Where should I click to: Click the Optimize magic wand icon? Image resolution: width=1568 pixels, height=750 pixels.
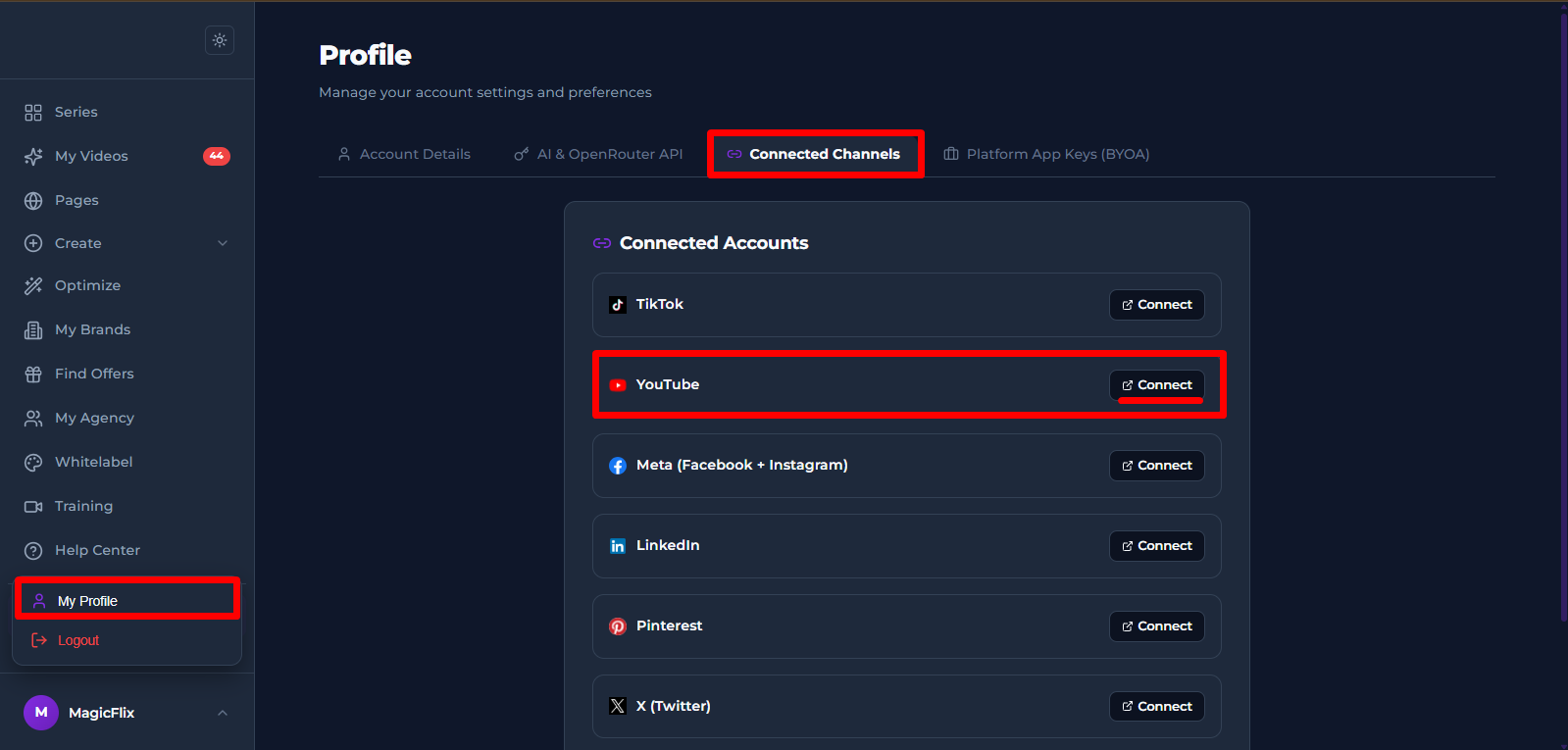(x=33, y=286)
